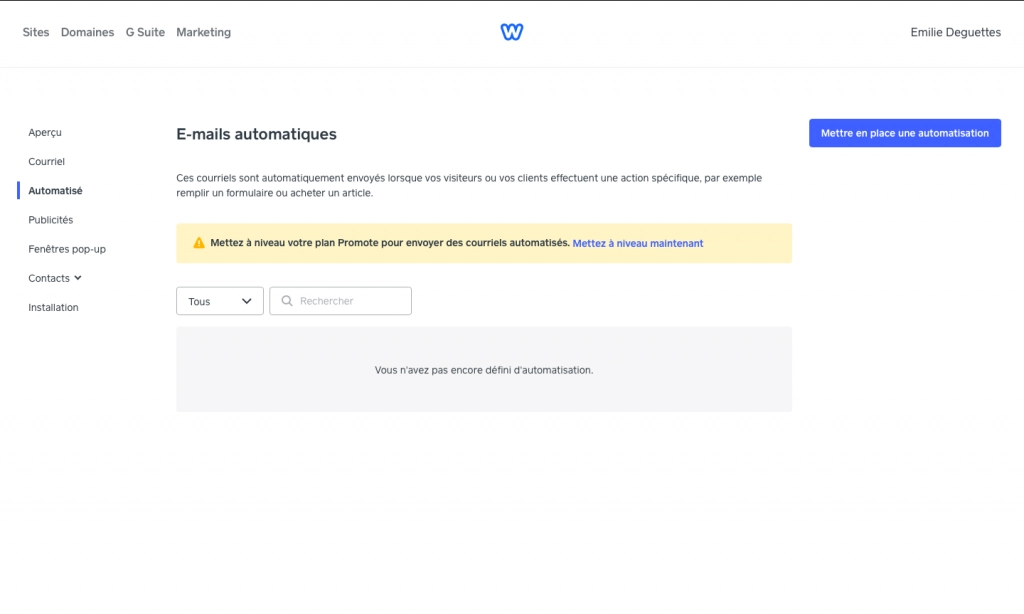This screenshot has width=1024, height=614.
Task: Follow the Mettez à niveau maintenant link
Action: pyautogui.click(x=637, y=244)
